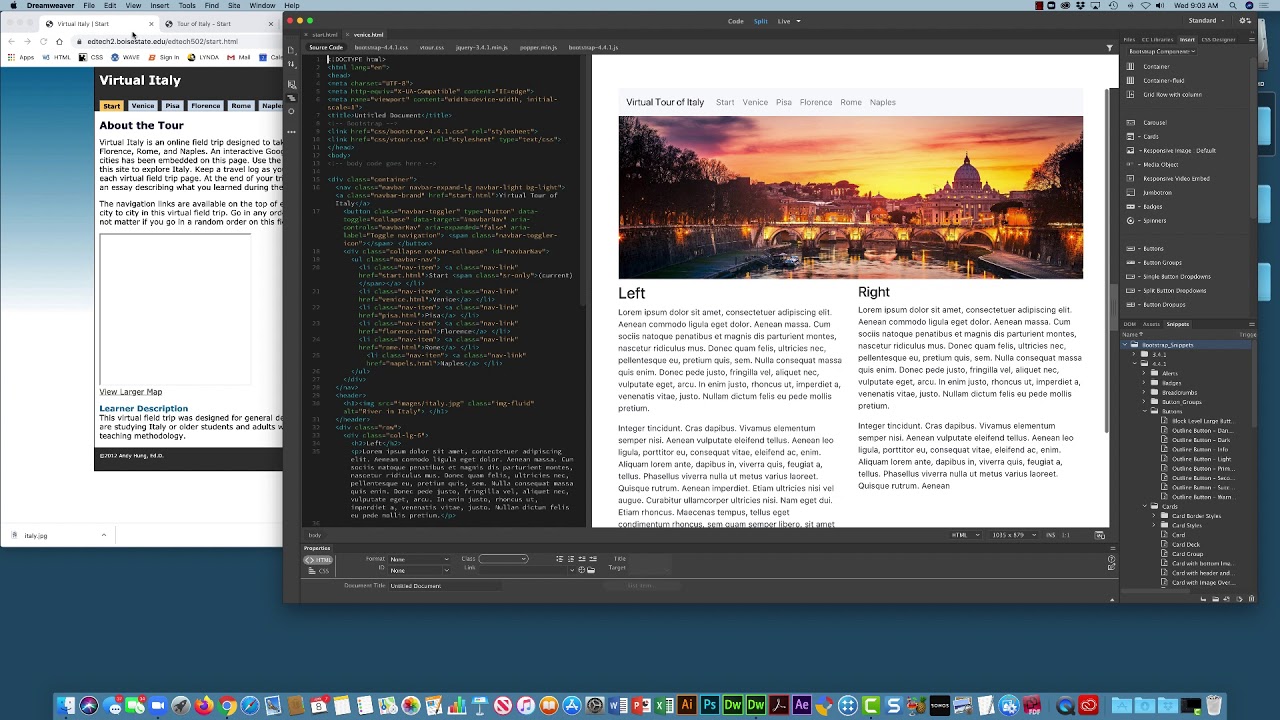Open the Window menu in menu bar
This screenshot has width=1280, height=720.
[263, 6]
